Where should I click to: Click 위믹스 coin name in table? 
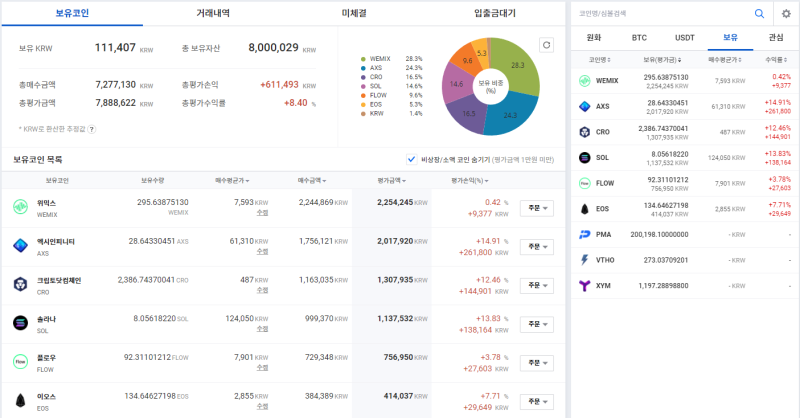click(46, 203)
